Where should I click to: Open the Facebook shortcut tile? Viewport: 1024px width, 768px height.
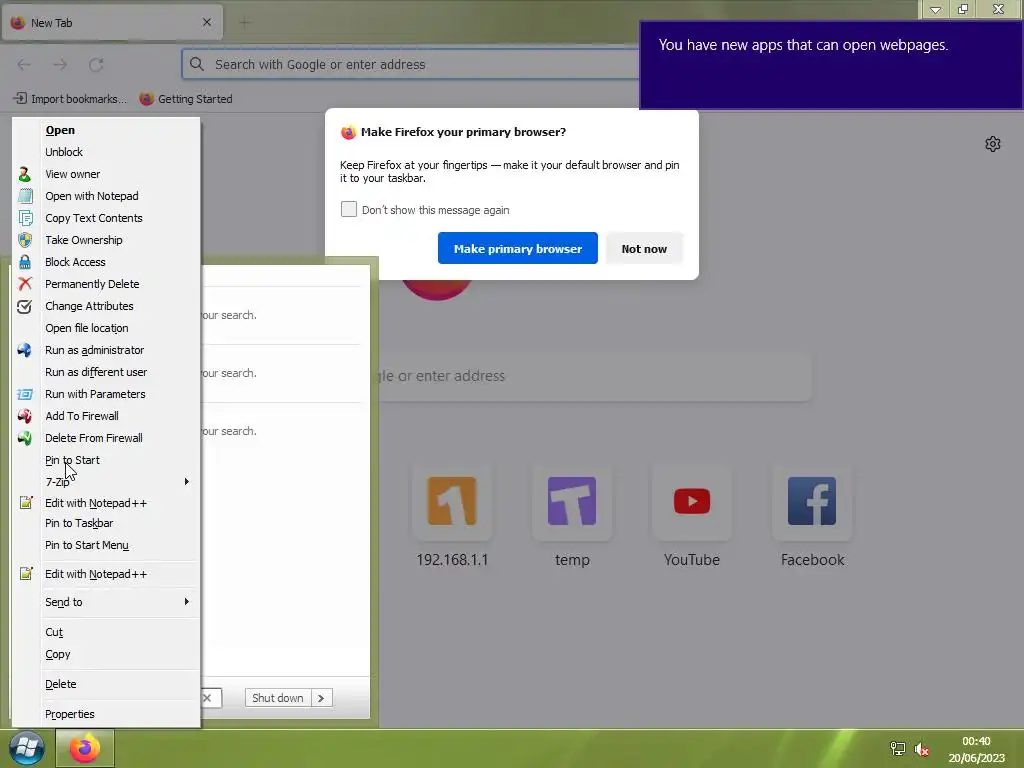812,502
